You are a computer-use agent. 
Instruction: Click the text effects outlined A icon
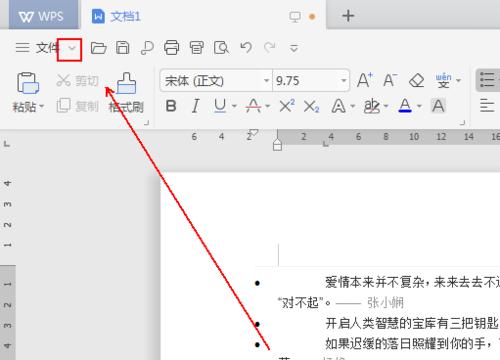click(x=338, y=106)
